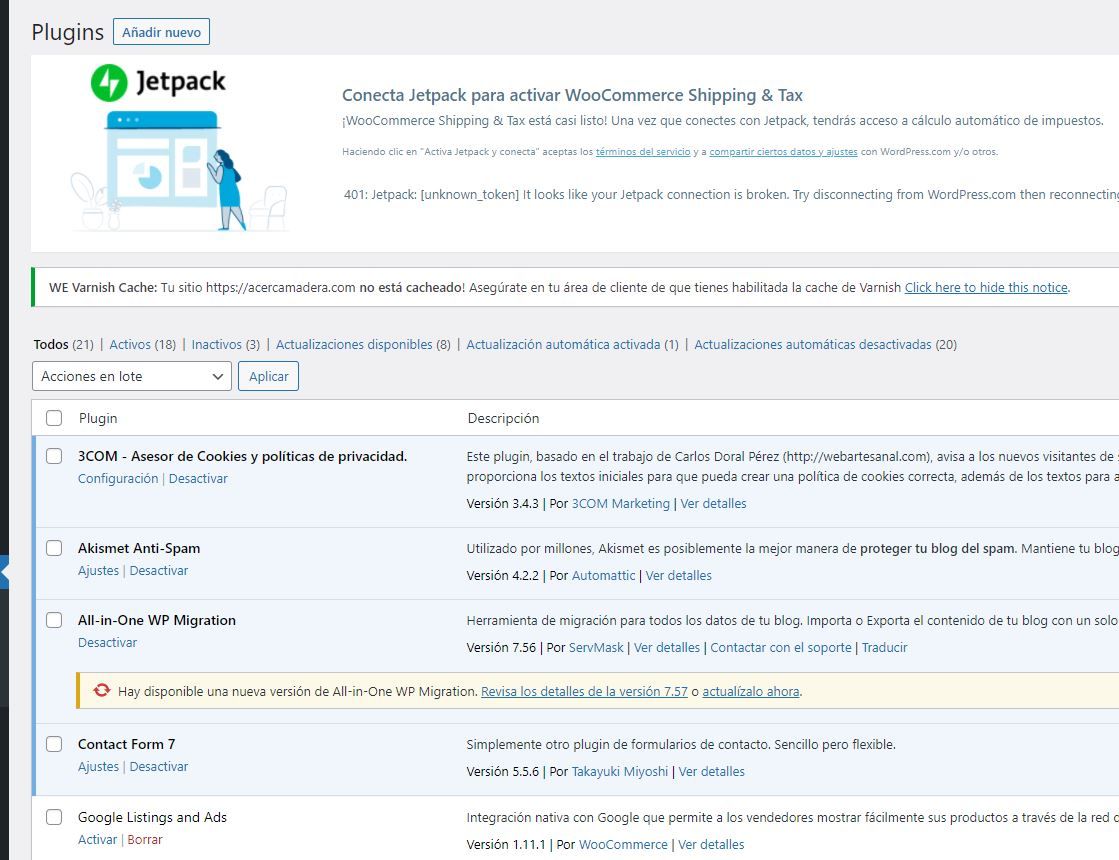Mark the Google Listings and Ads checkbox
This screenshot has height=860, width=1119.
point(54,817)
